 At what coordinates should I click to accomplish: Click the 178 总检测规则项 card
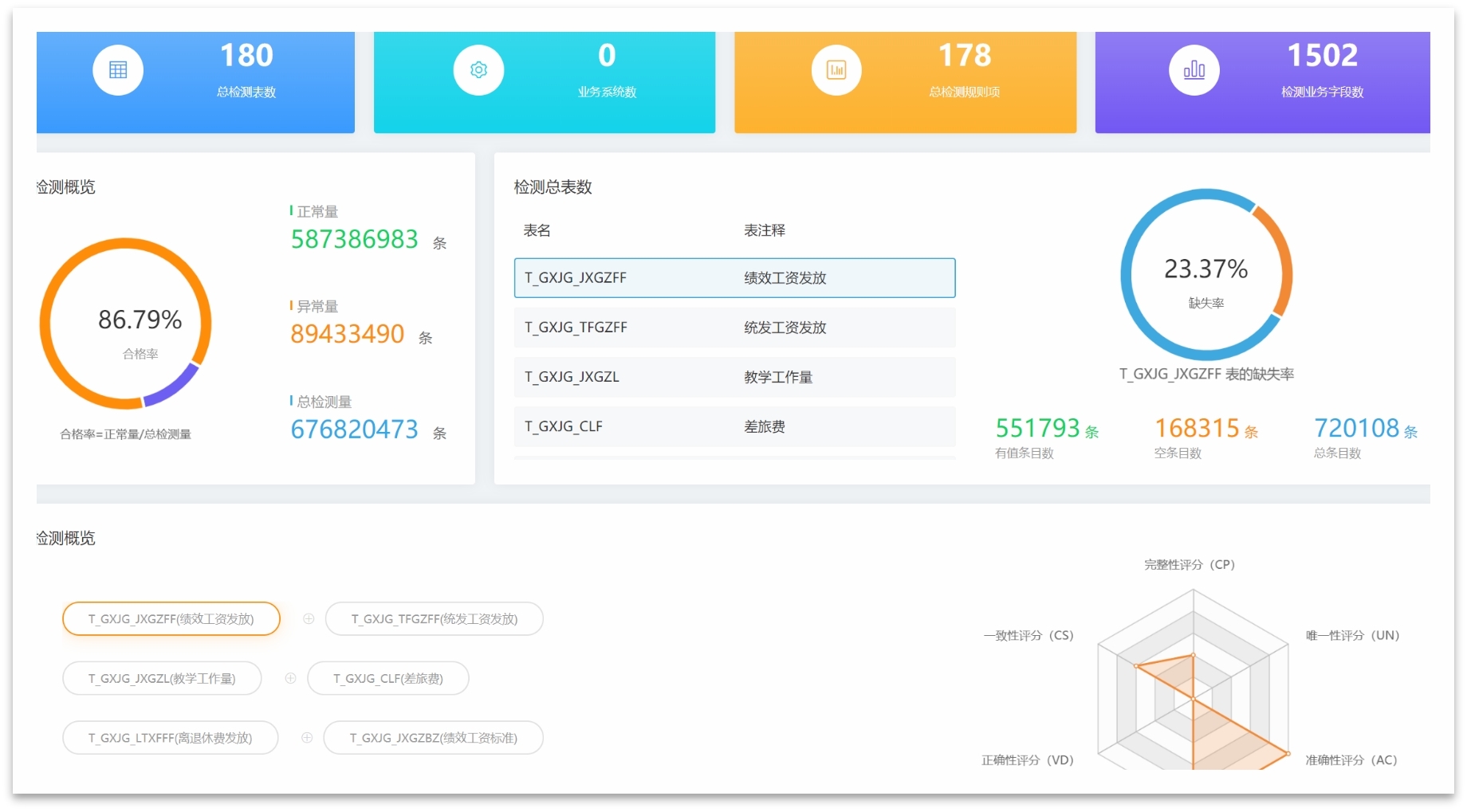905,82
